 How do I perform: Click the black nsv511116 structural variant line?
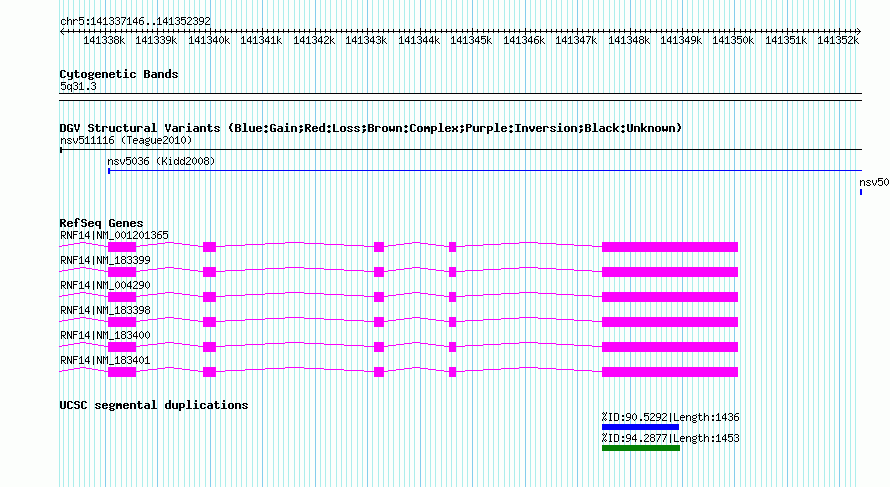(461, 150)
